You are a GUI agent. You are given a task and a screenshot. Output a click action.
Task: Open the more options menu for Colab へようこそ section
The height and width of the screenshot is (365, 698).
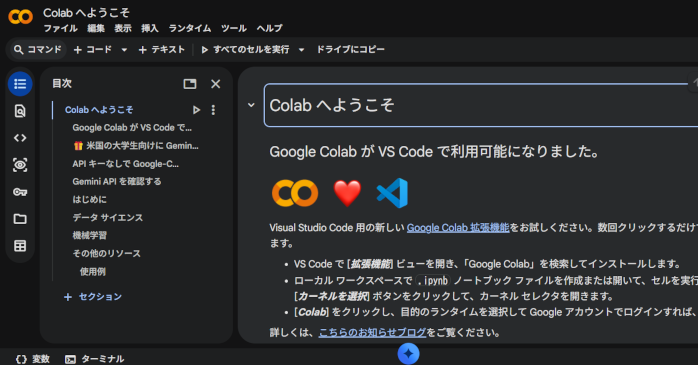click(213, 110)
